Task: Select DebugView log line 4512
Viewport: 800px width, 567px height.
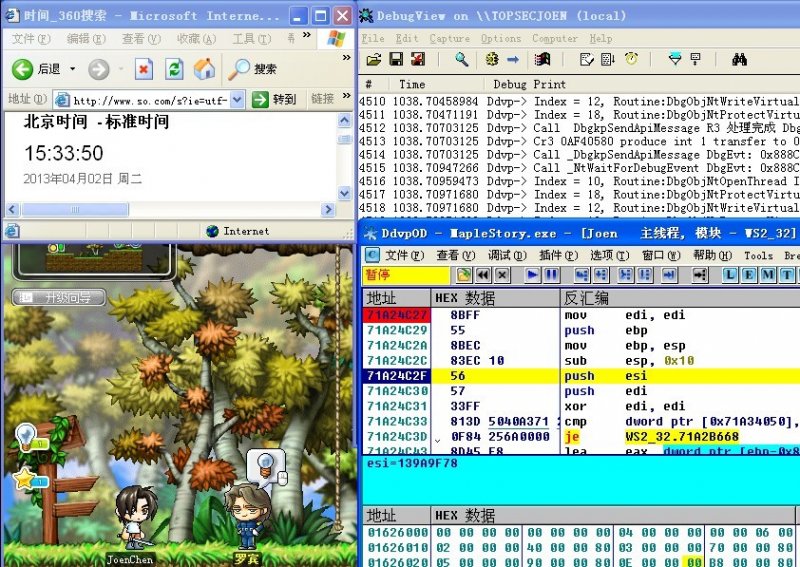Action: (x=579, y=128)
